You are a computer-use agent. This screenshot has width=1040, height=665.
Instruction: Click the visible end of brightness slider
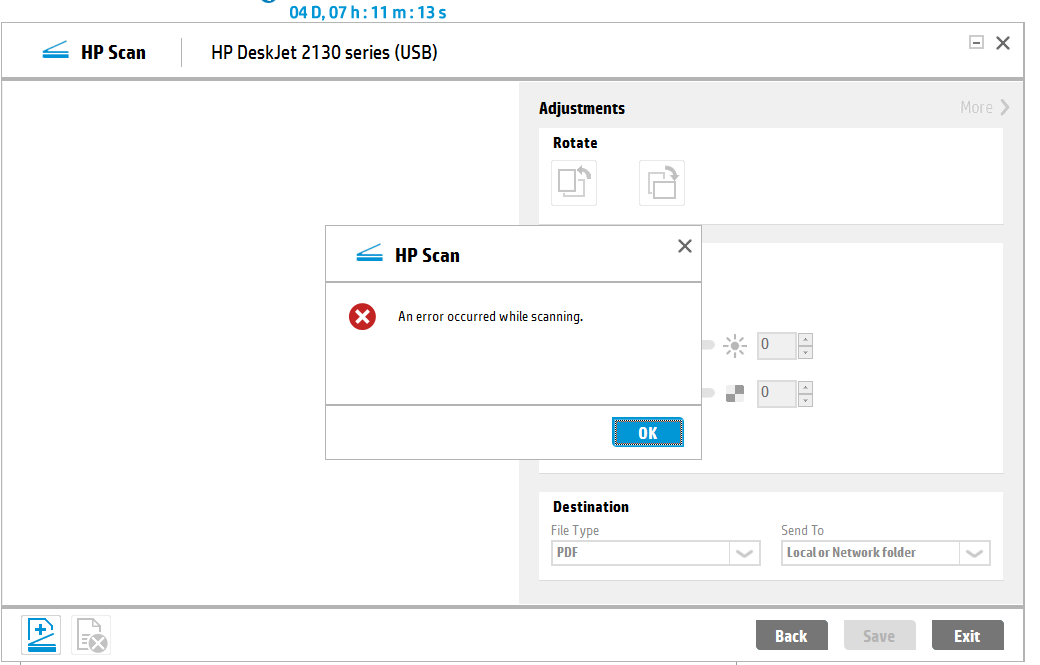(x=708, y=346)
